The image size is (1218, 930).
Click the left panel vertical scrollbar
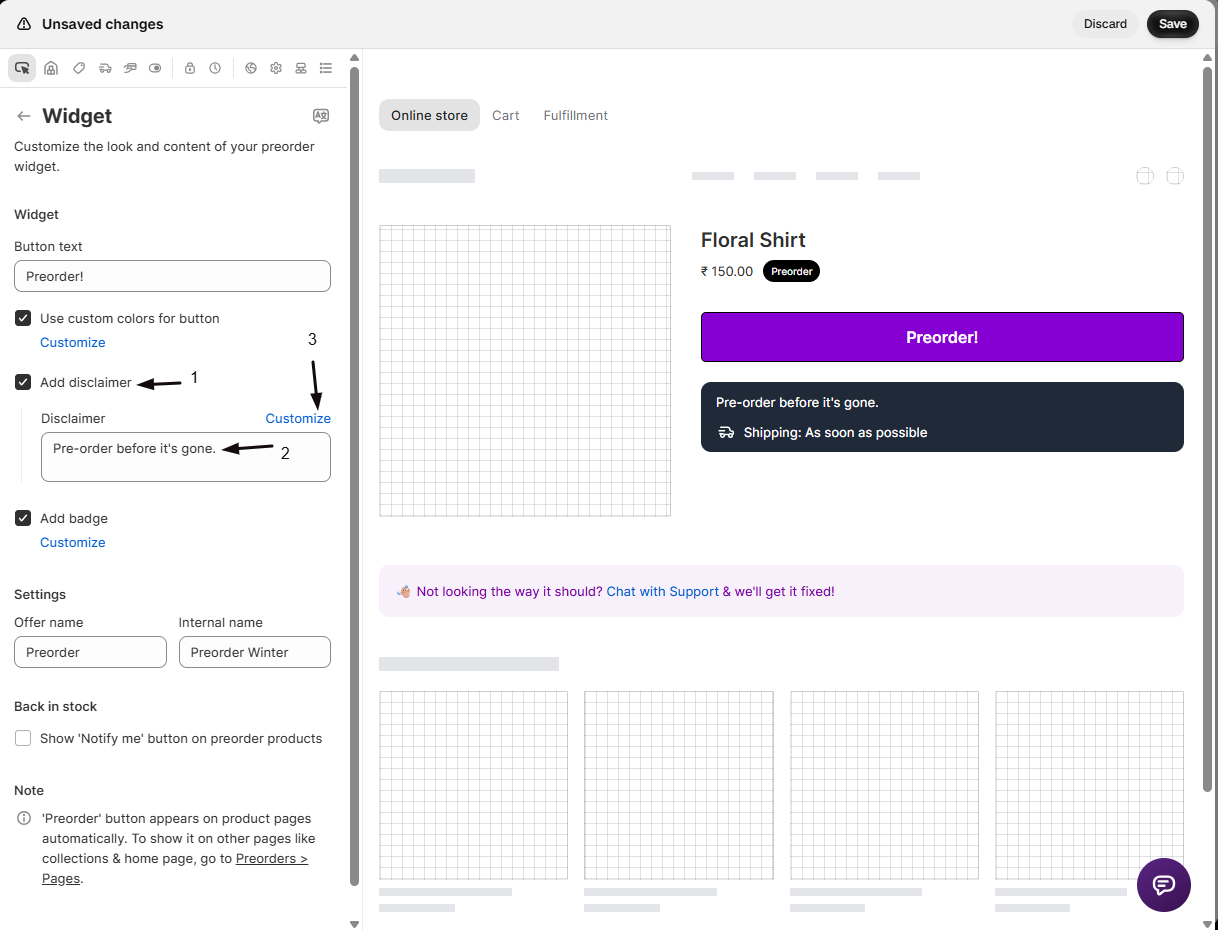pyautogui.click(x=354, y=476)
